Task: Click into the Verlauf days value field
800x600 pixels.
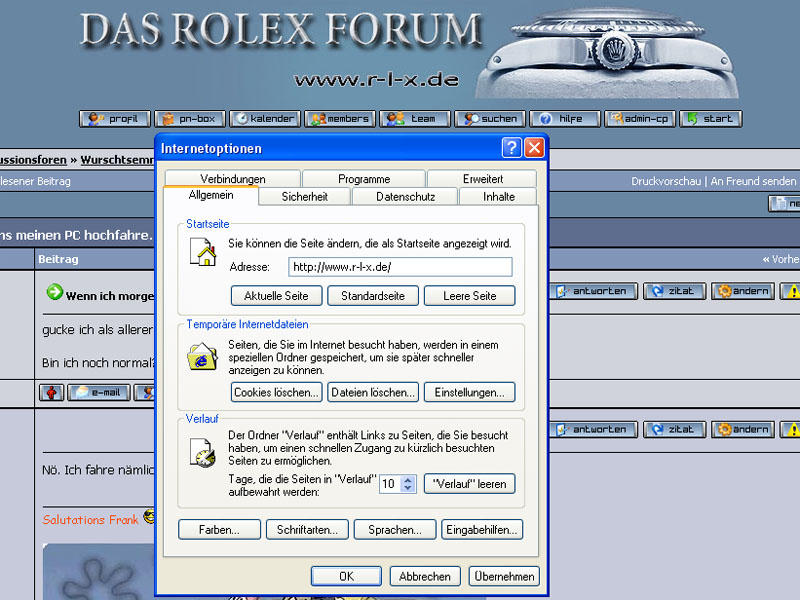Action: [390, 484]
